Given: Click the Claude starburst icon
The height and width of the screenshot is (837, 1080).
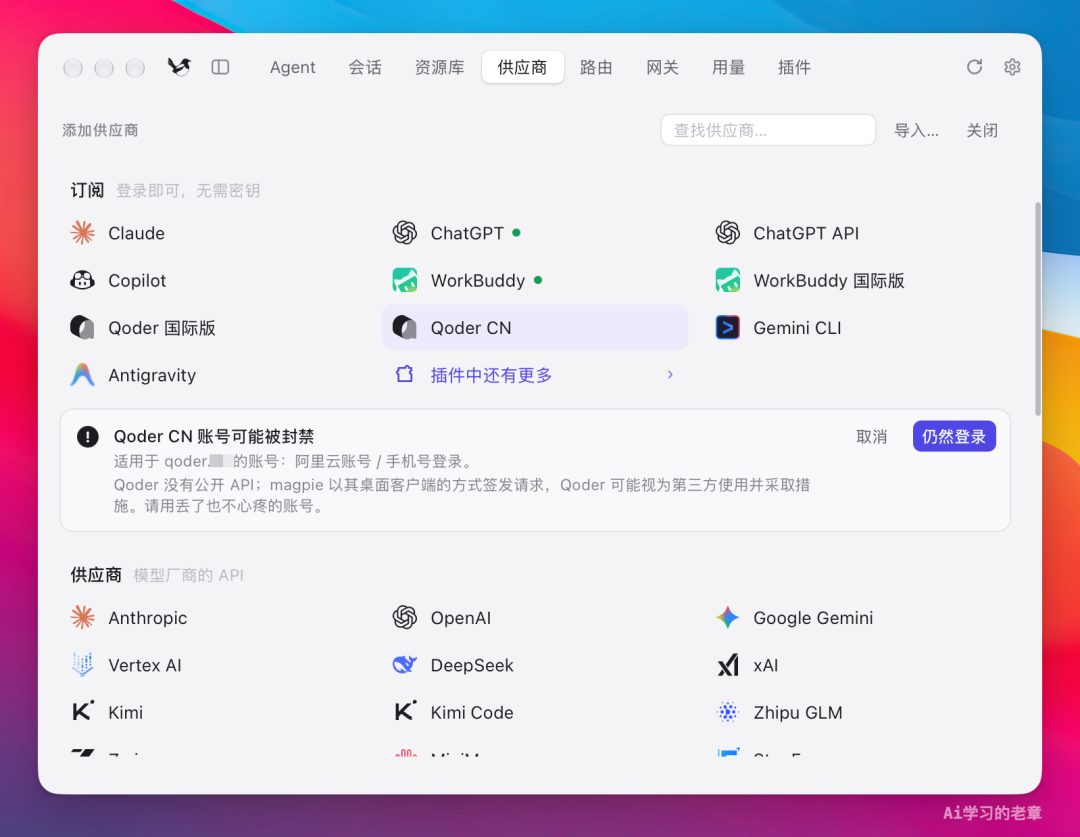Looking at the screenshot, I should pyautogui.click(x=83, y=233).
